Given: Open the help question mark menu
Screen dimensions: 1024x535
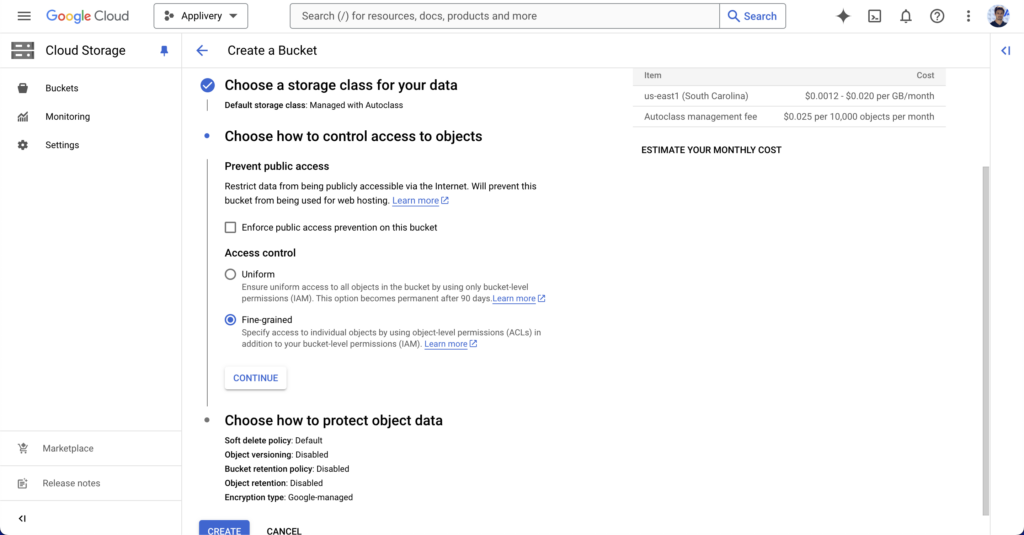Looking at the screenshot, I should click(x=937, y=16).
